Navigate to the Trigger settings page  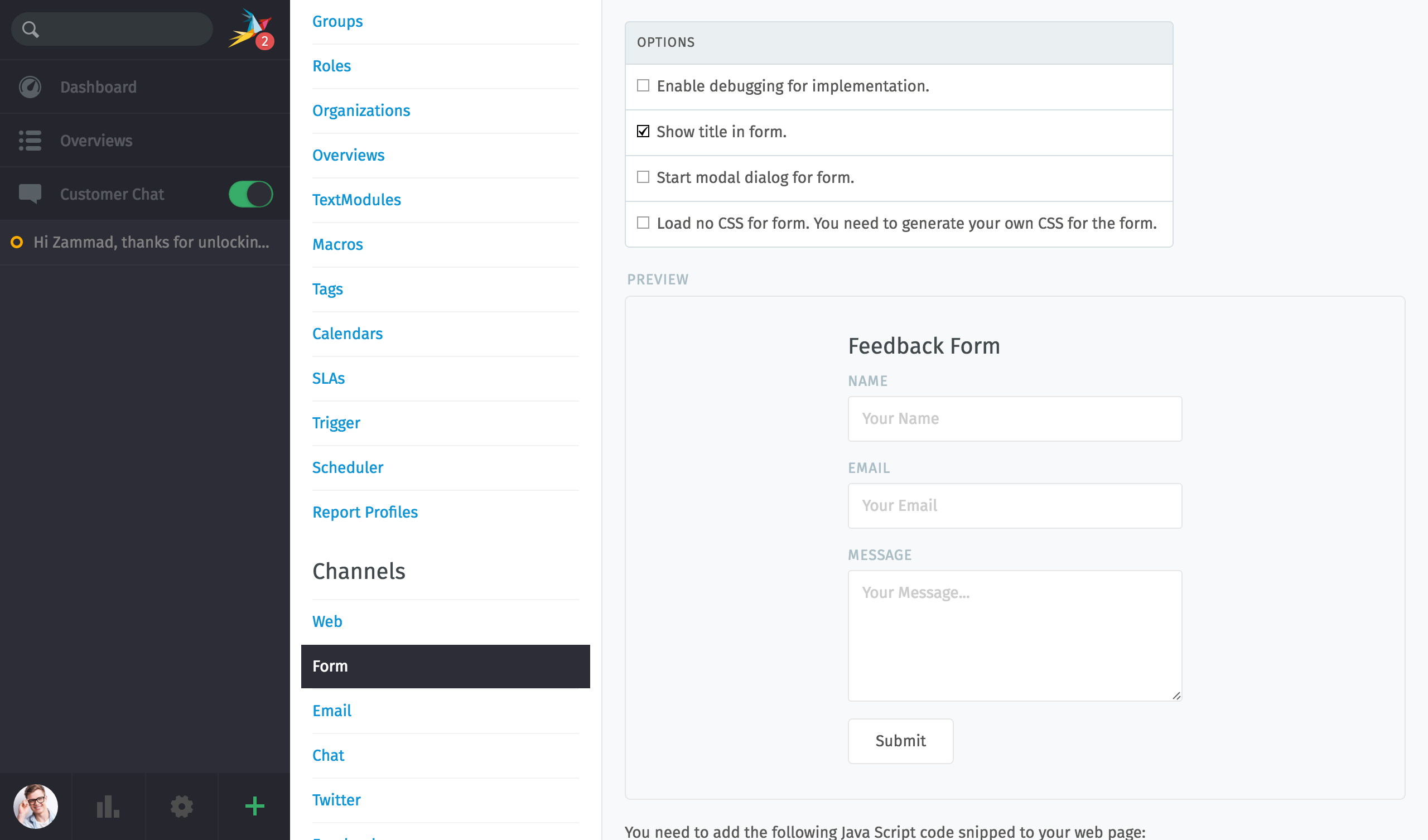(x=337, y=423)
